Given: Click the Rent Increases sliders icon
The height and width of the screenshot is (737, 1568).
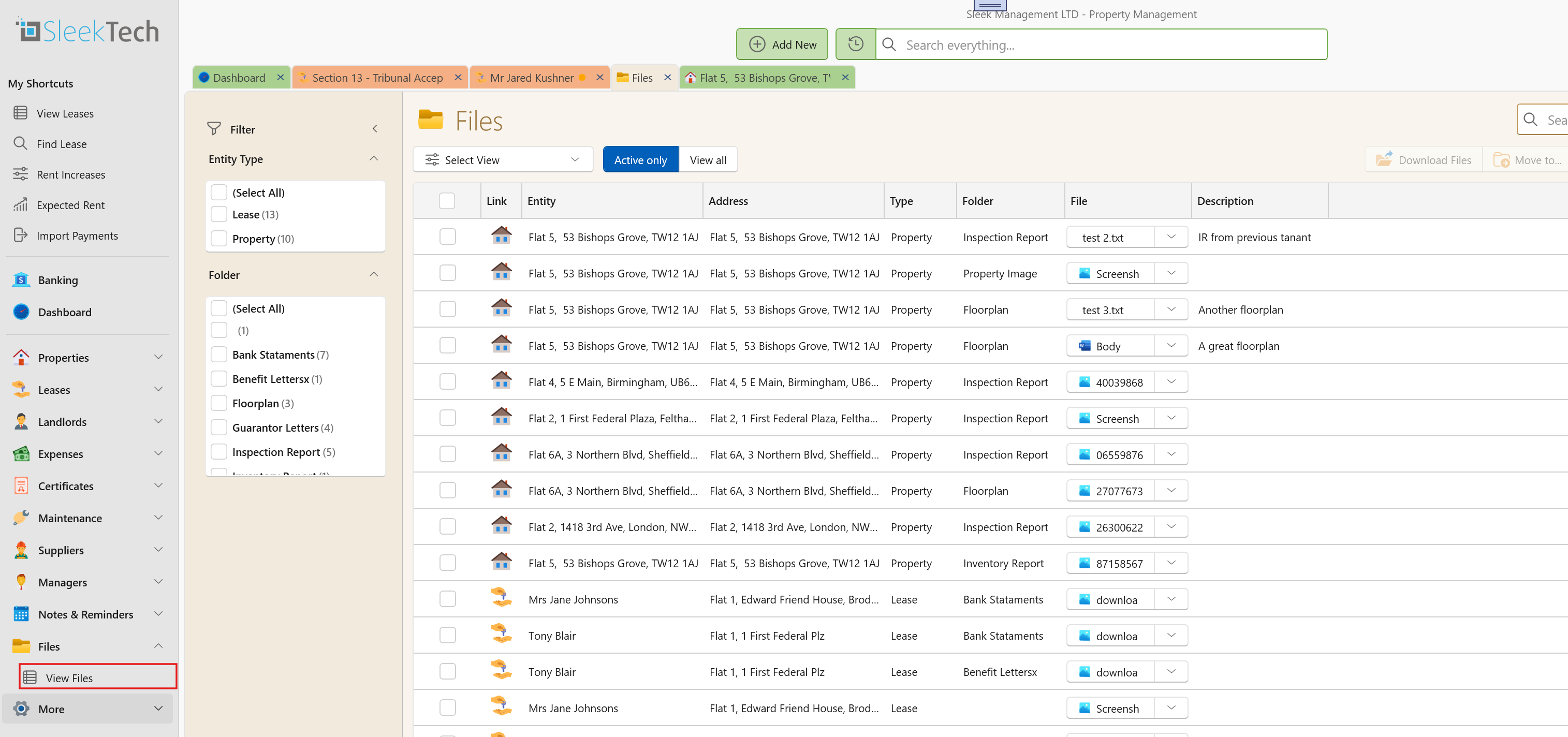Looking at the screenshot, I should (20, 174).
